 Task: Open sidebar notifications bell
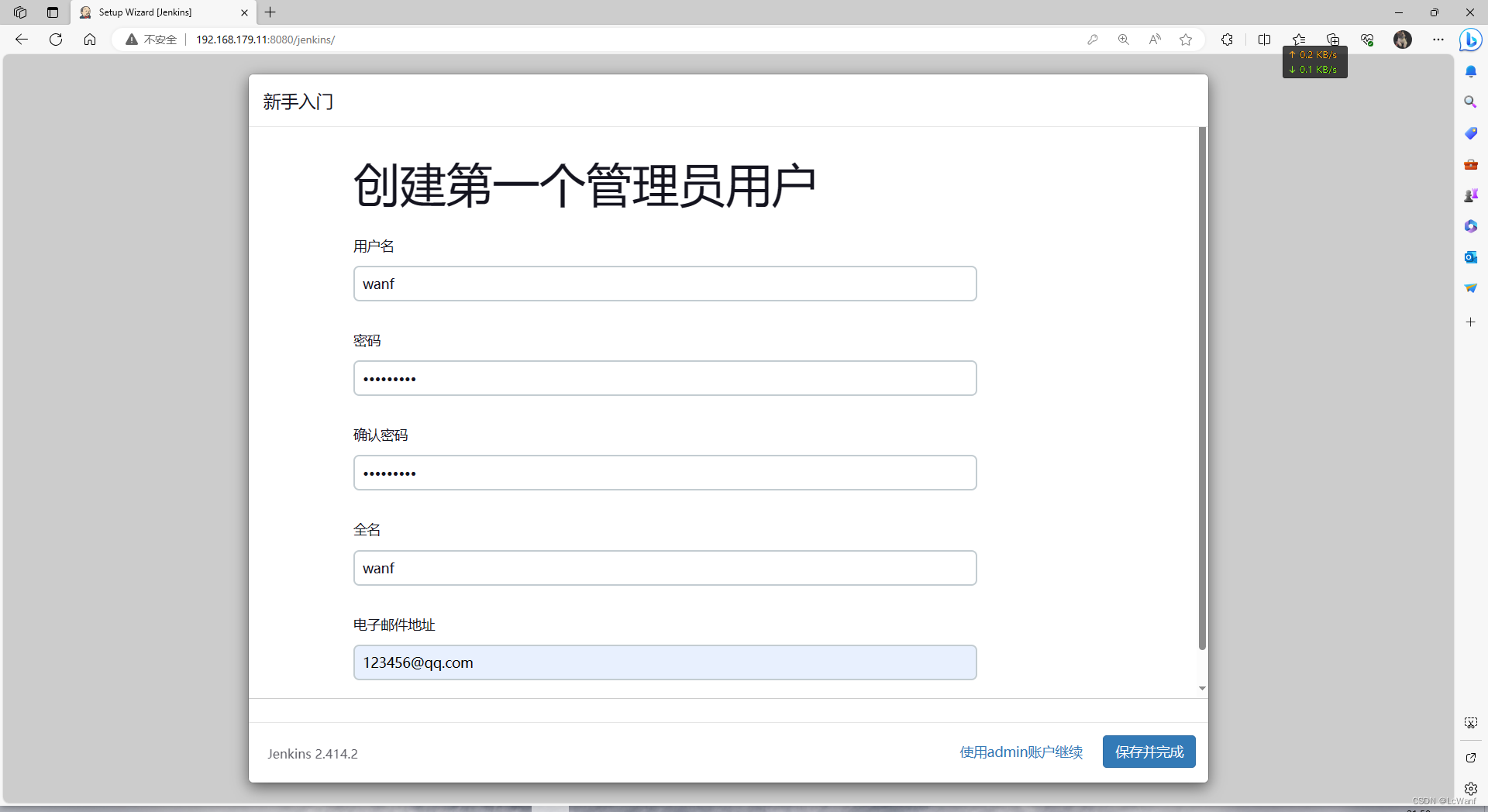tap(1470, 71)
